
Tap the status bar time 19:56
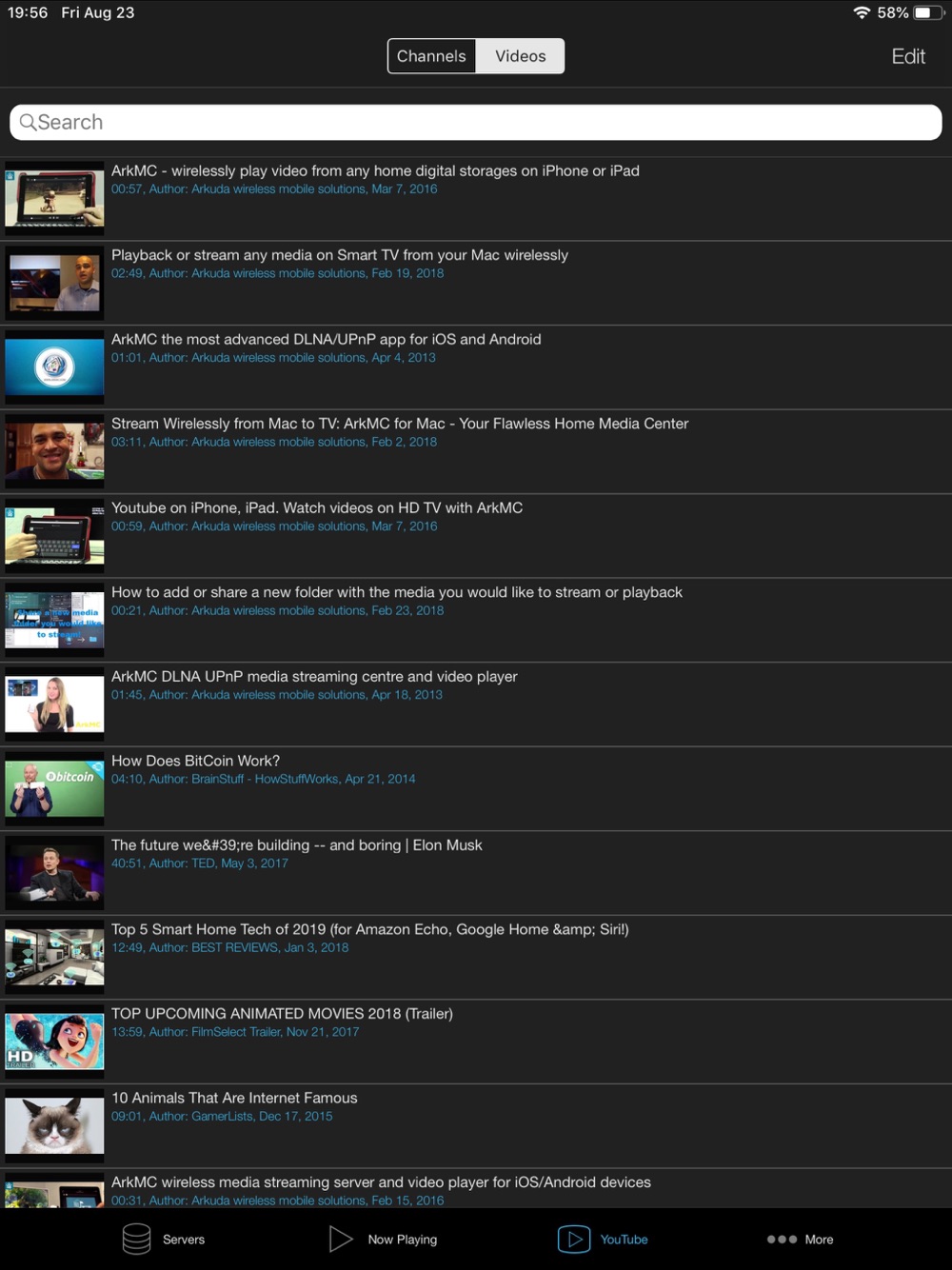(x=28, y=12)
